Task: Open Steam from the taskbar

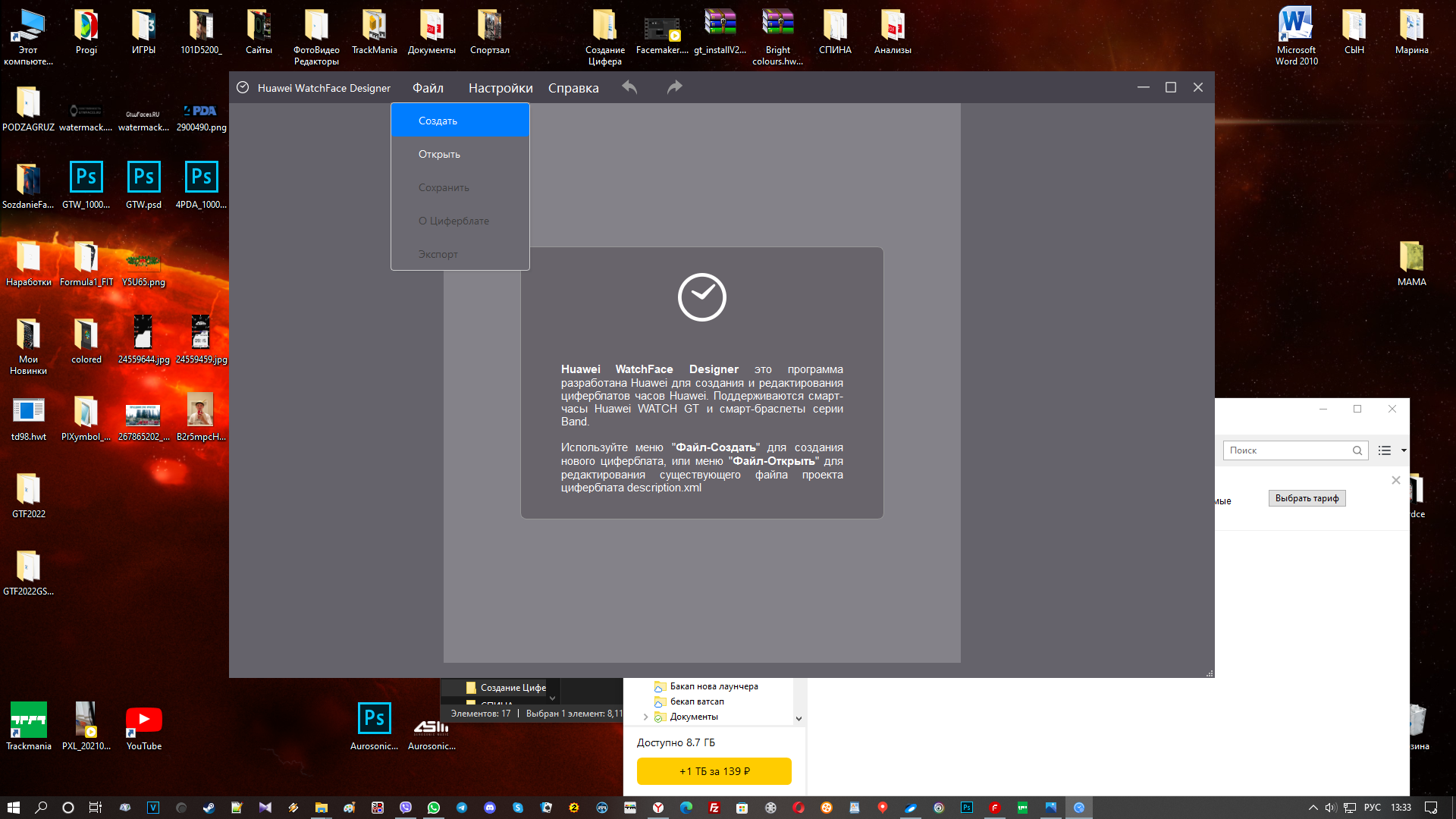Action: pyautogui.click(x=209, y=808)
